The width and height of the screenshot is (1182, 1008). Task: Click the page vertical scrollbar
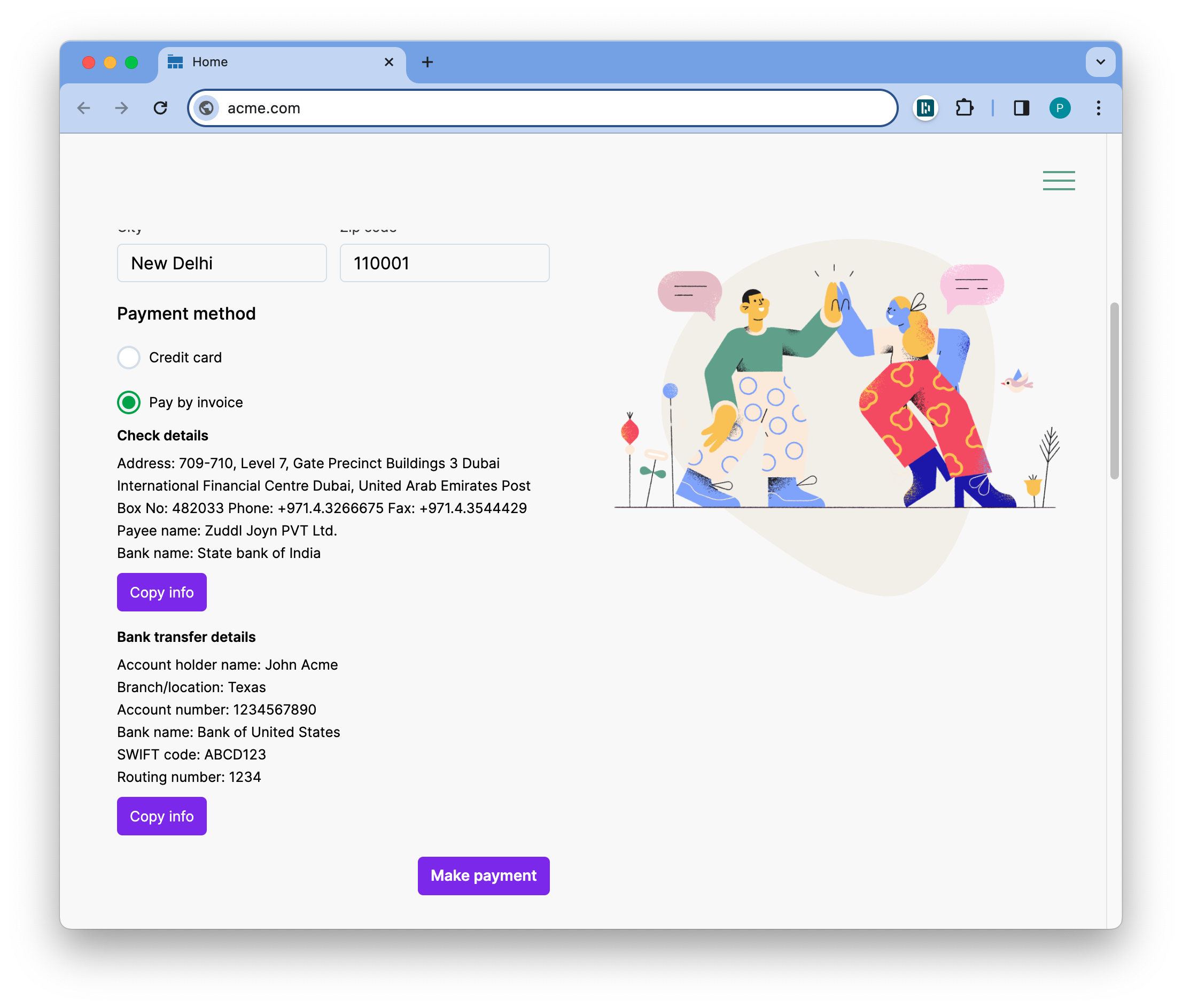pos(1114,391)
